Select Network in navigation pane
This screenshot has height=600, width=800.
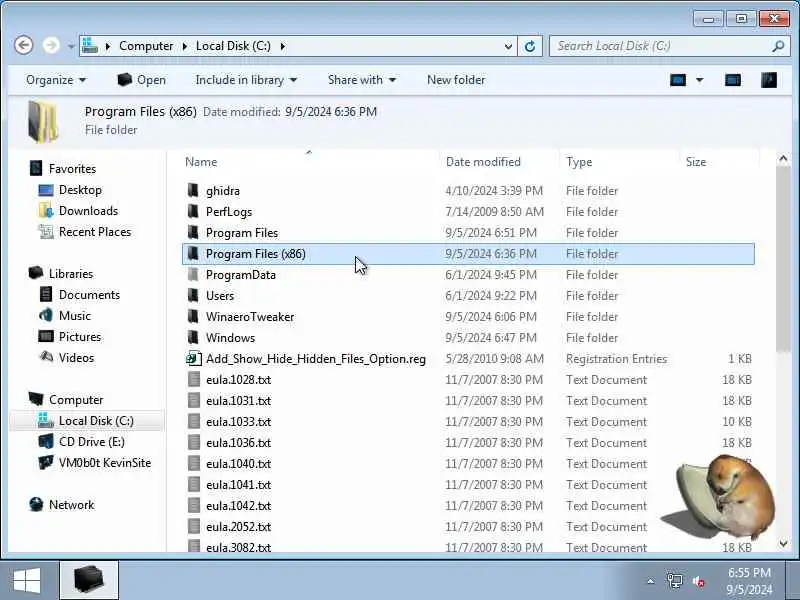71,505
